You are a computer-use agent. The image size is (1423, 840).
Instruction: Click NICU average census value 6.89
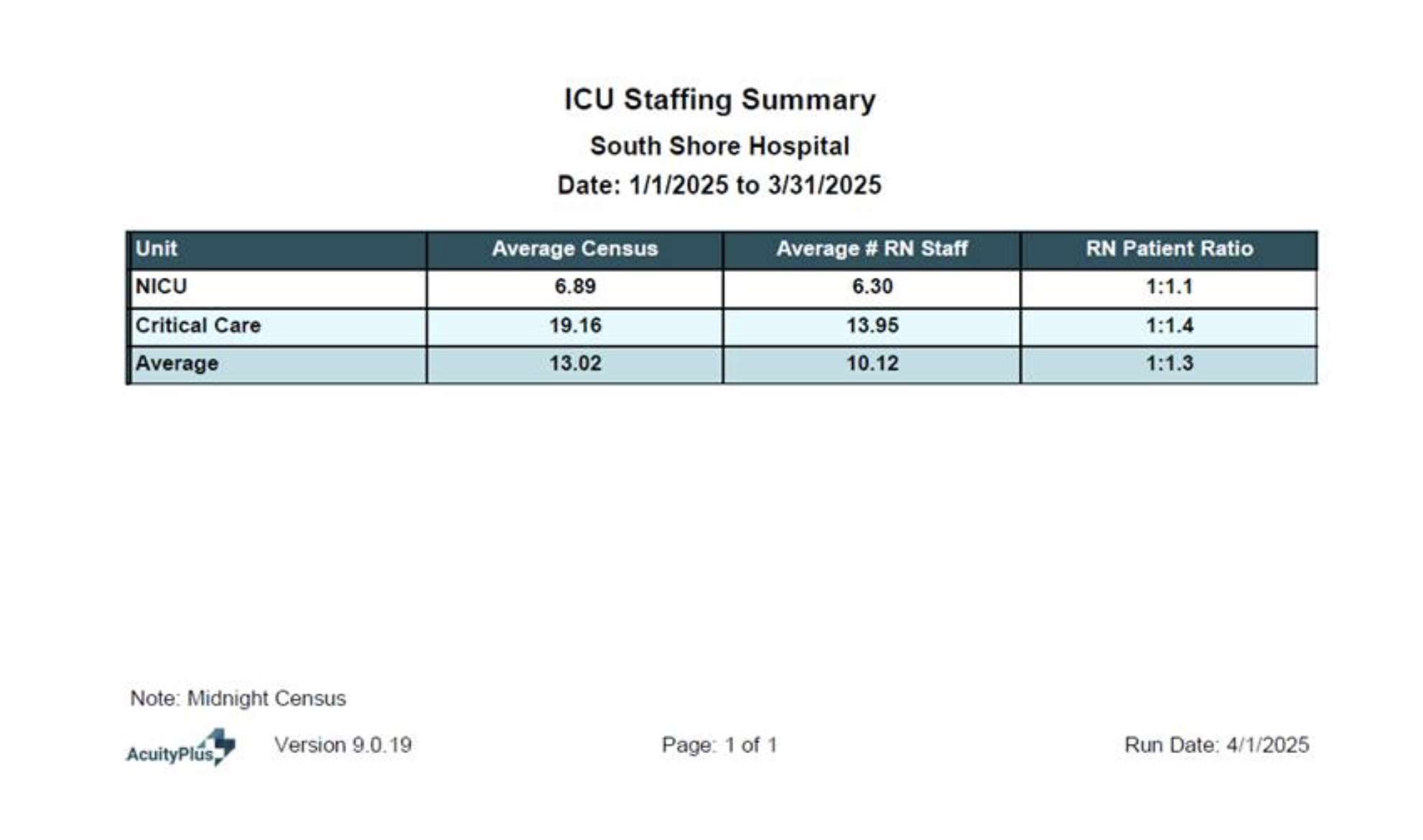click(574, 287)
